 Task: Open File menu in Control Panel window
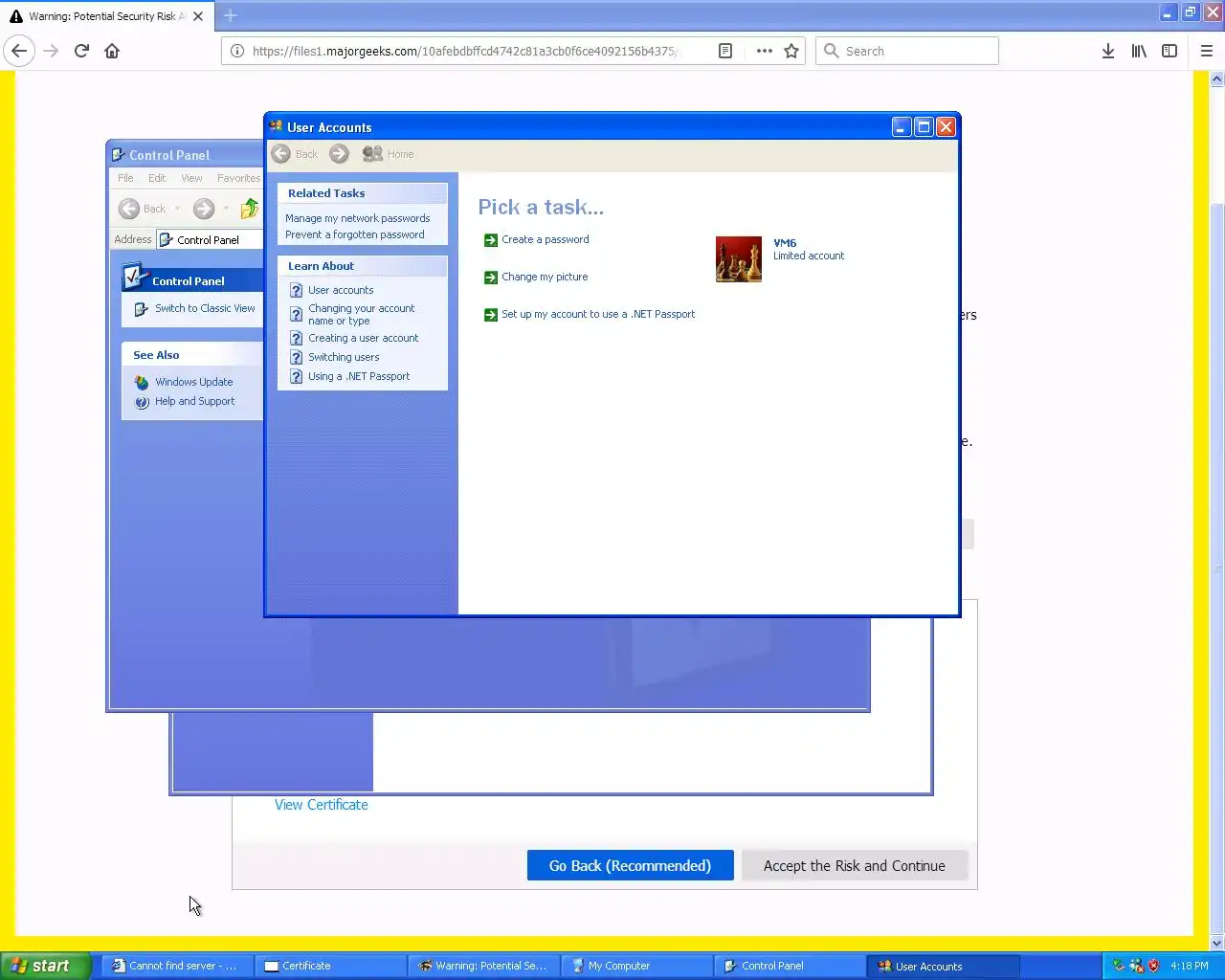[x=125, y=178]
